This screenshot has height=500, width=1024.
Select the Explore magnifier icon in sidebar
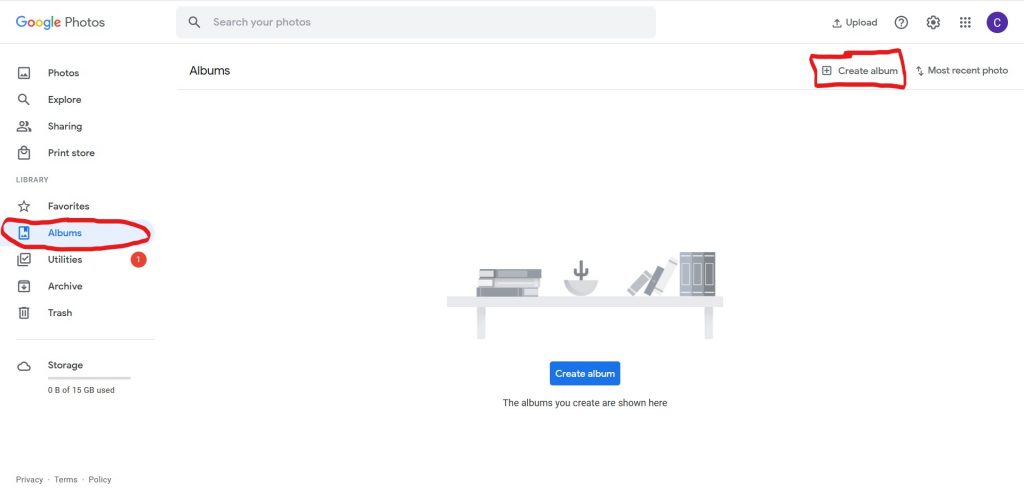24,100
